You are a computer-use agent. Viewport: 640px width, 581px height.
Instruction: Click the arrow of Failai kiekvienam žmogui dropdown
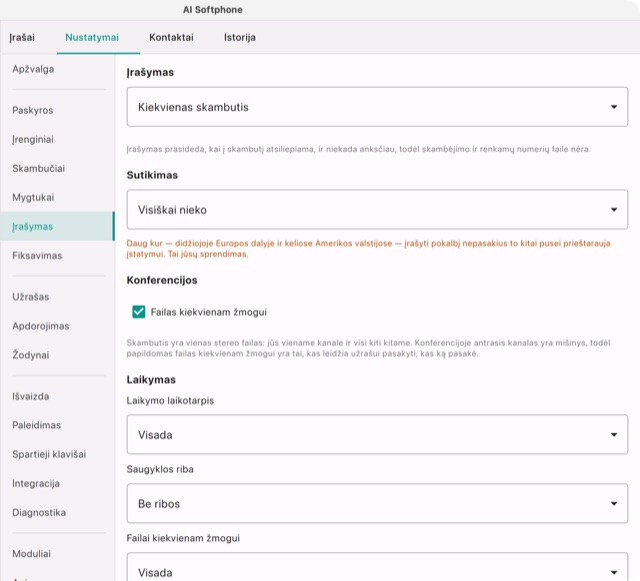tap(613, 572)
